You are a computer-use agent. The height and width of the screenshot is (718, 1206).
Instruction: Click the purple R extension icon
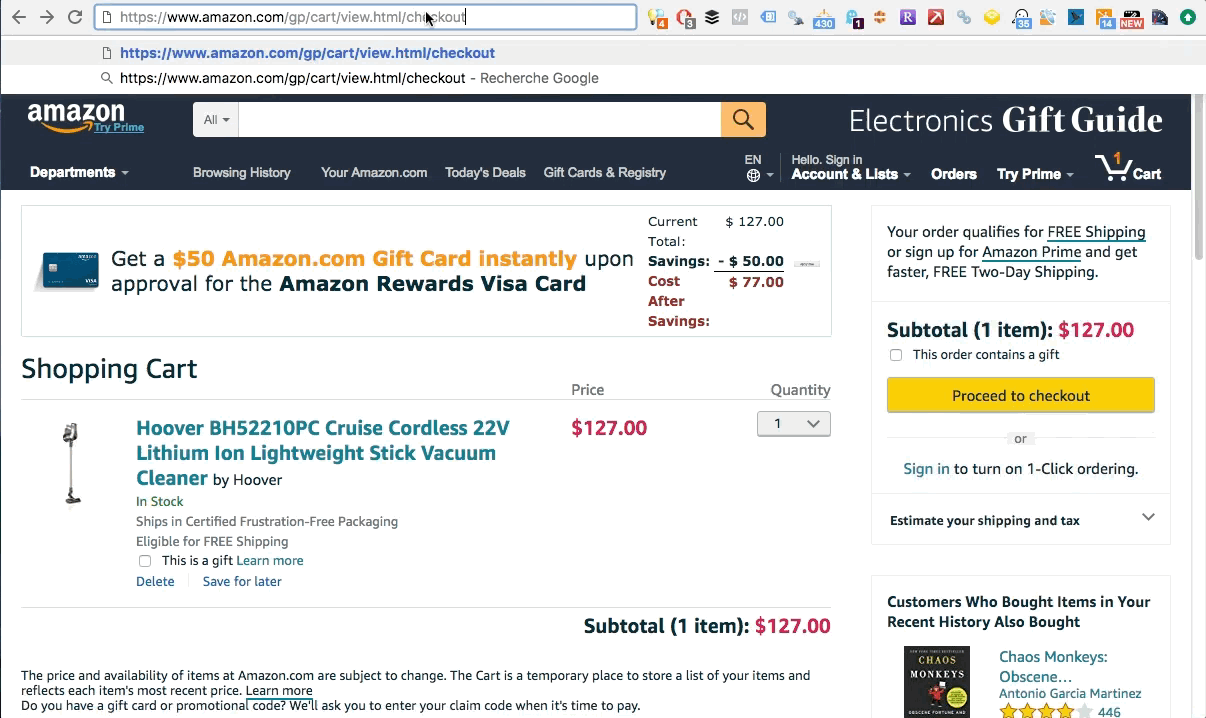(906, 17)
